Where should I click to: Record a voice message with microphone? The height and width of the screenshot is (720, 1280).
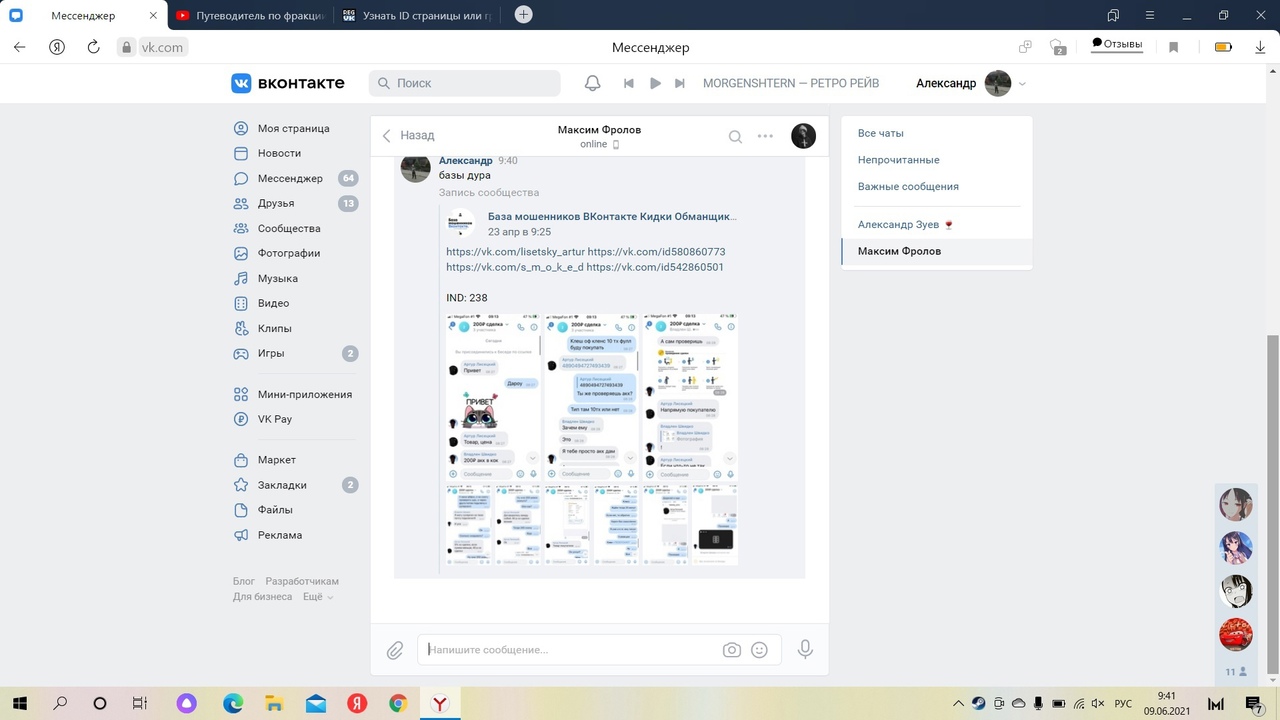[805, 650]
